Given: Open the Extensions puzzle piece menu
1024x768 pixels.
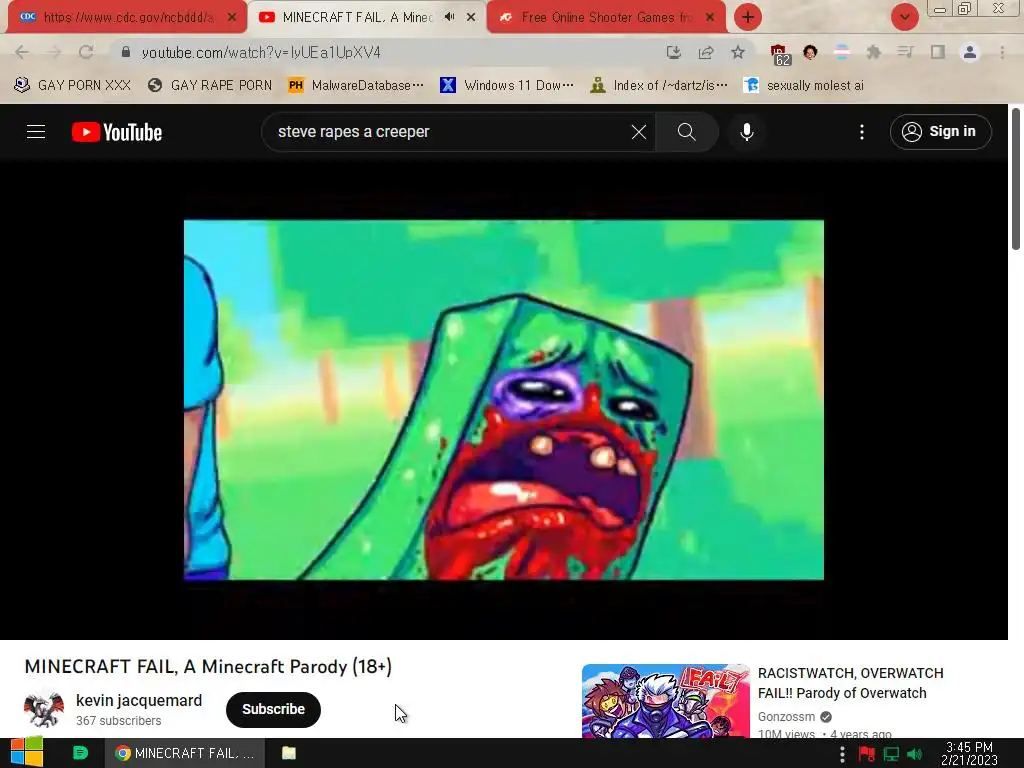Looking at the screenshot, I should click(x=874, y=52).
